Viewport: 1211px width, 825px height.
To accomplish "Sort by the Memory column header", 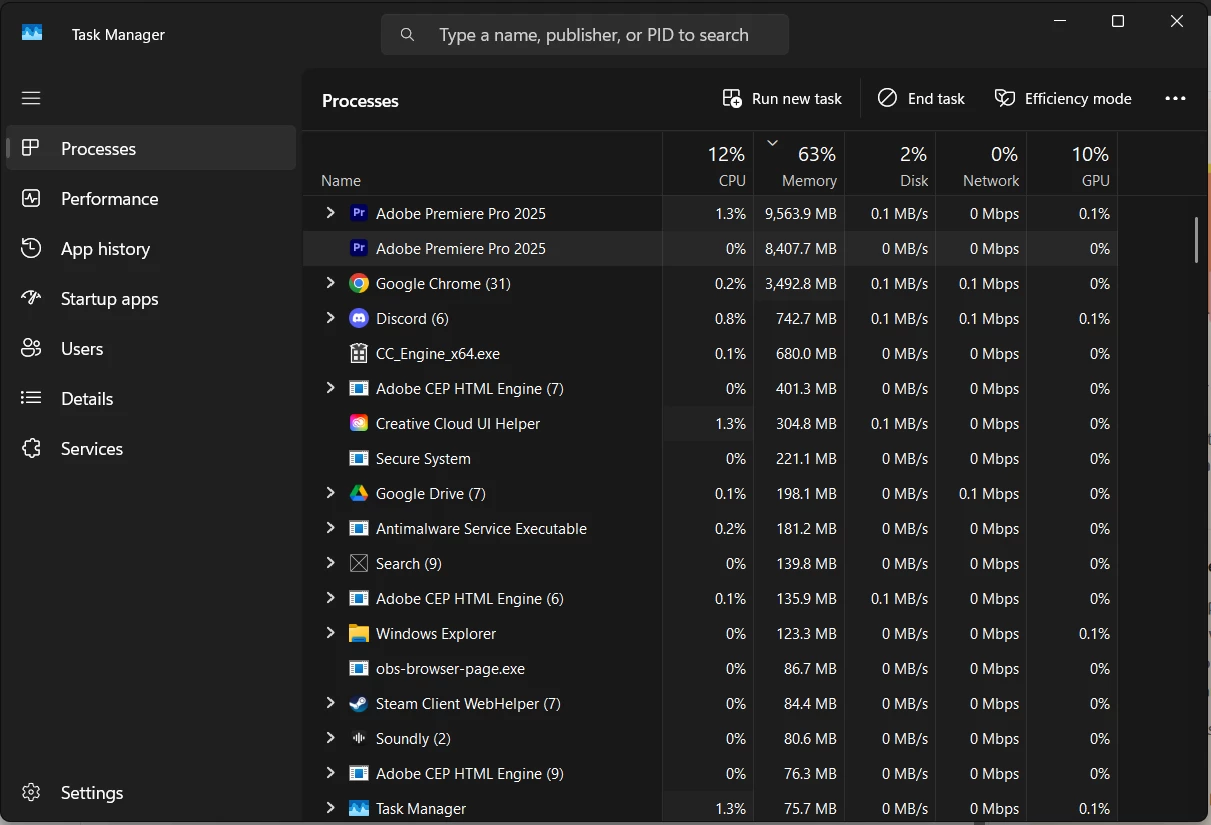I will (x=799, y=165).
